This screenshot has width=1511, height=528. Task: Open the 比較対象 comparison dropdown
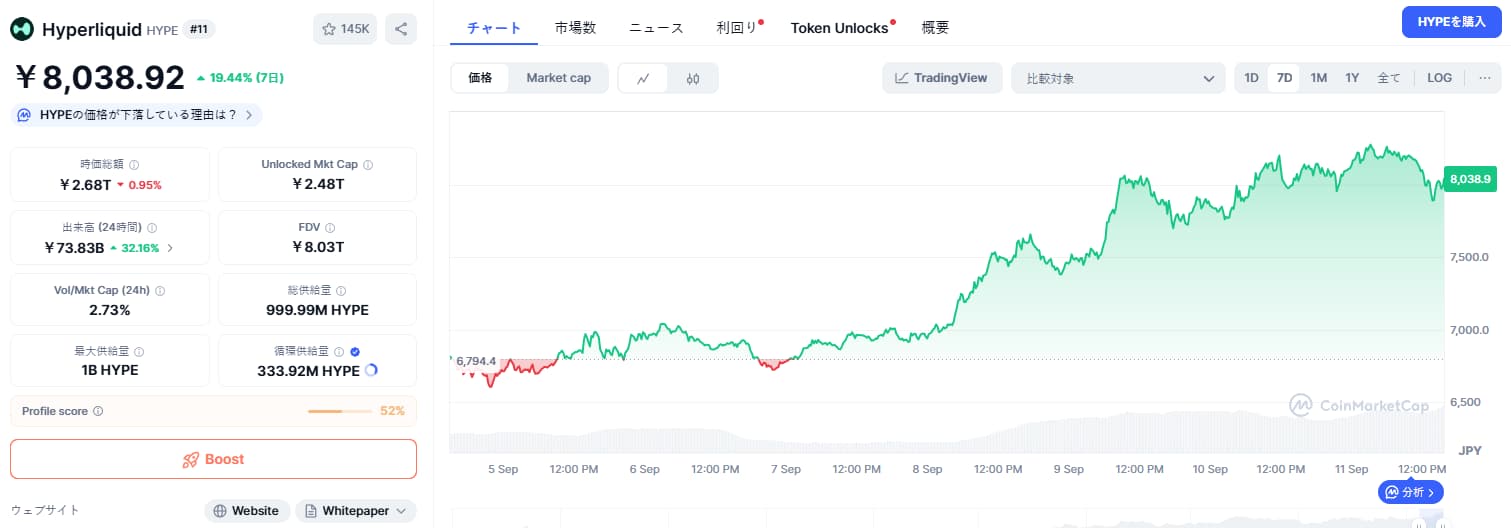click(1118, 78)
